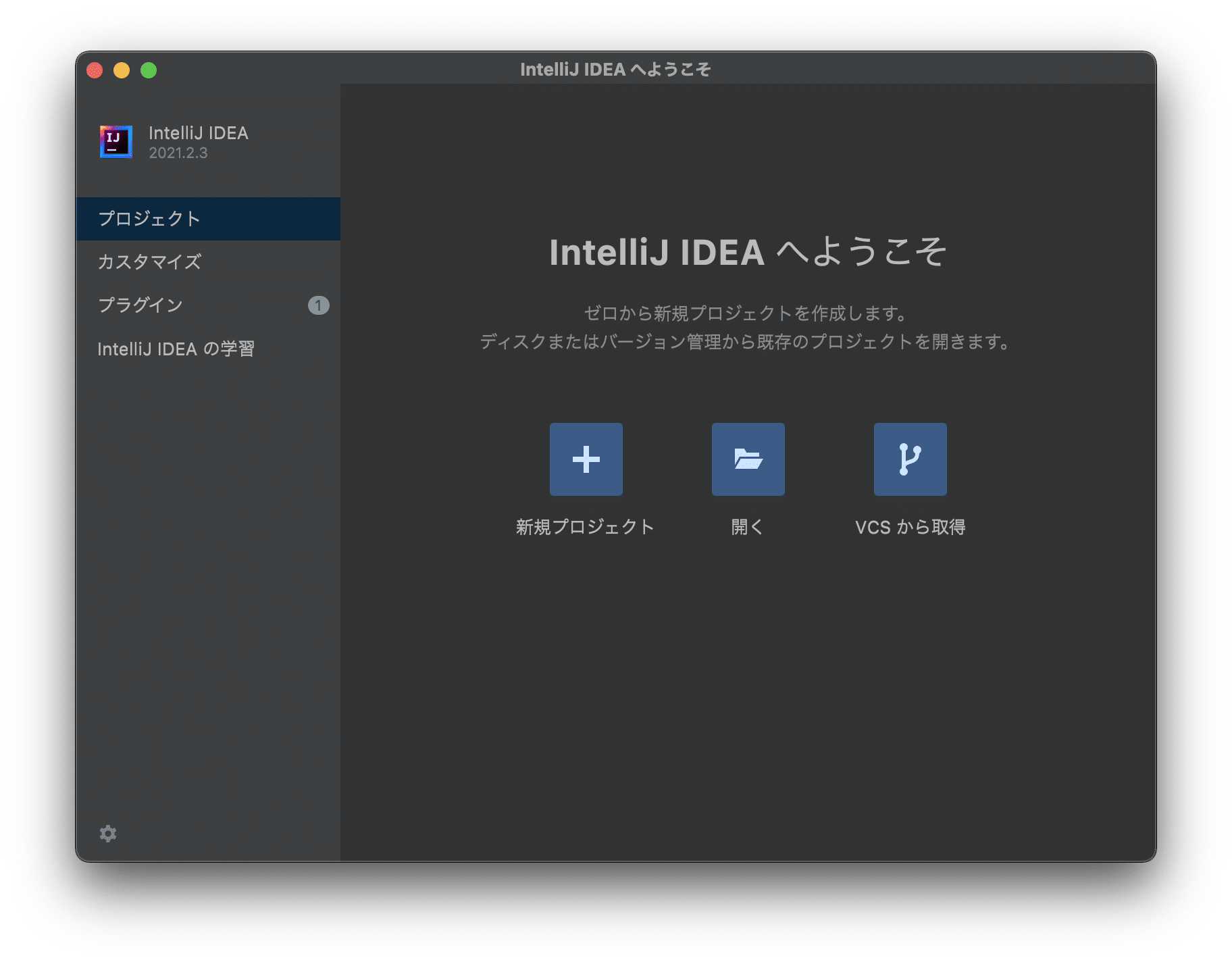Click the VCS から取得 branch icon
This screenshot has width=1232, height=962.
pos(910,459)
